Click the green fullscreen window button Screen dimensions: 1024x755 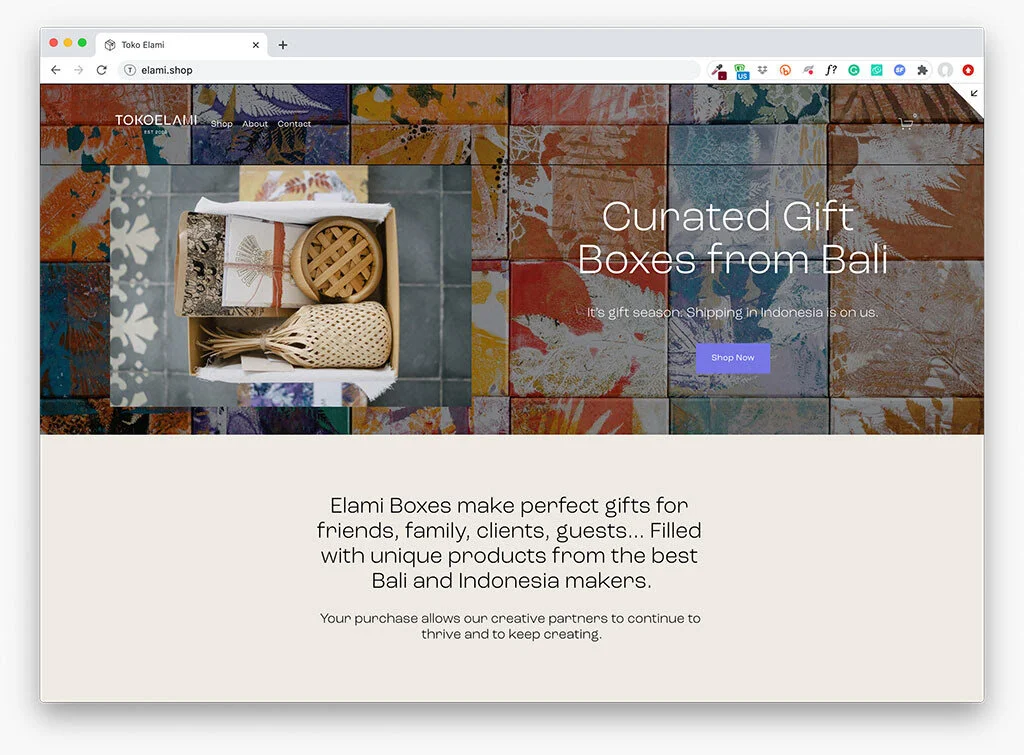(82, 42)
